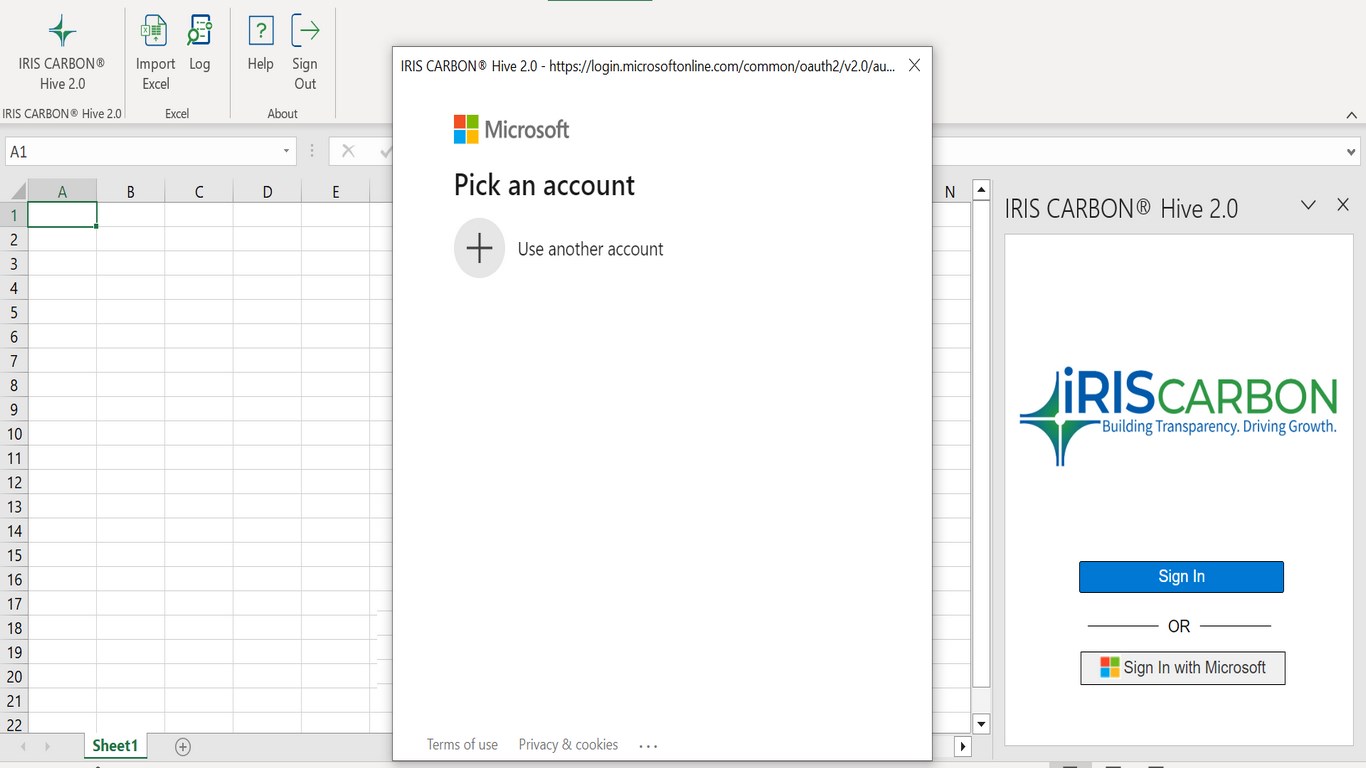Select the Sheet1 tab
This screenshot has height=768, width=1366.
[115, 746]
